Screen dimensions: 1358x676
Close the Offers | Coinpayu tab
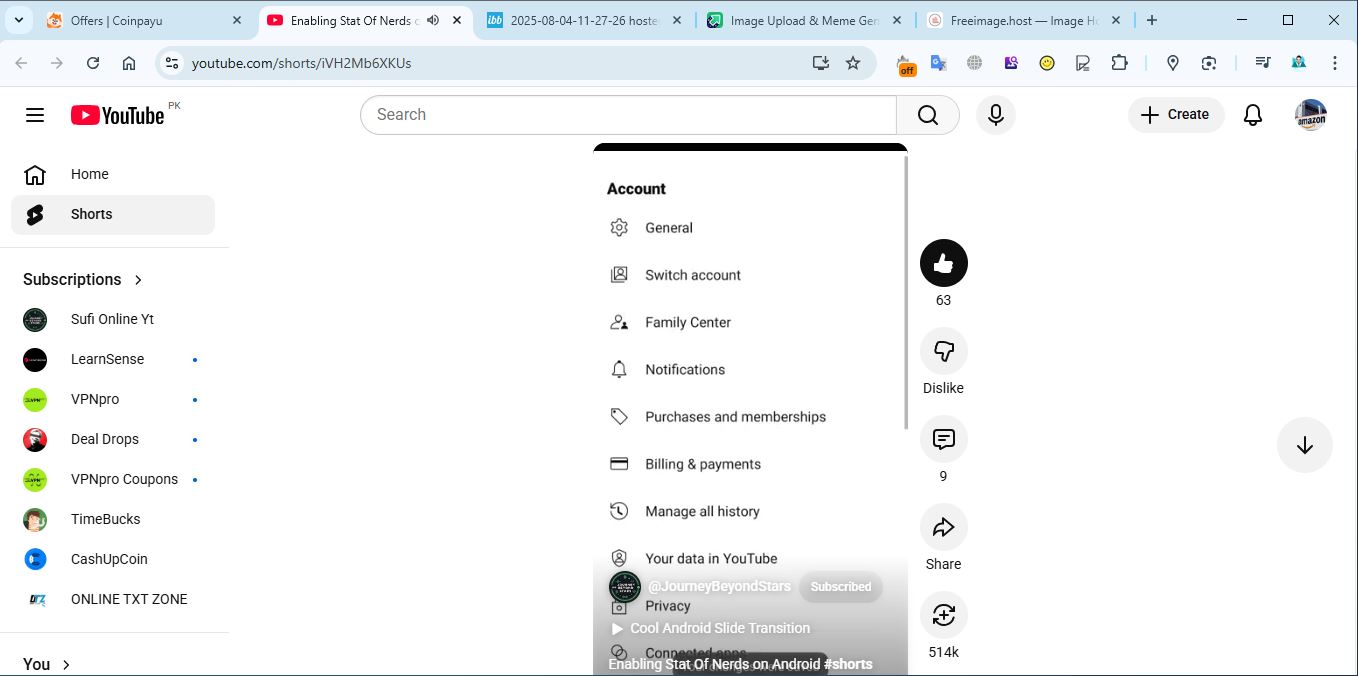[237, 20]
